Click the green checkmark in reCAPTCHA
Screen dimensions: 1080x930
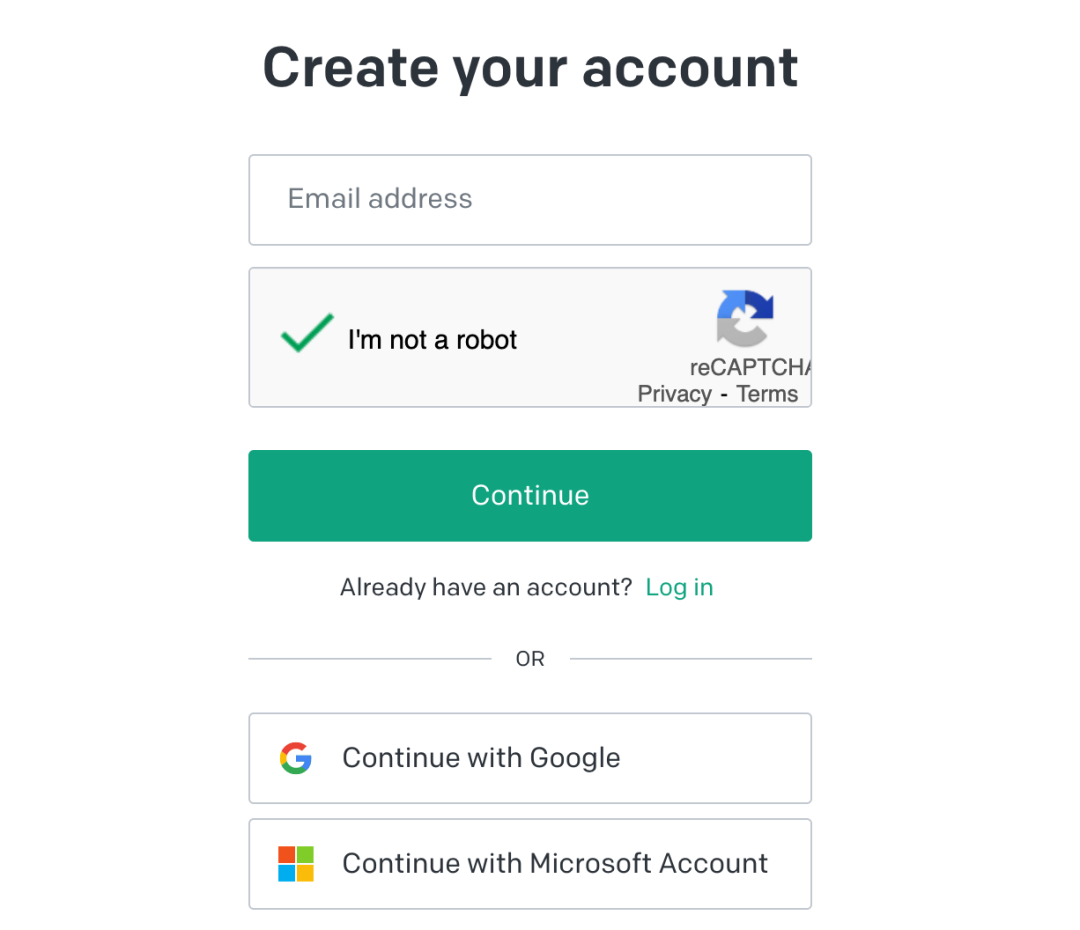[x=307, y=333]
